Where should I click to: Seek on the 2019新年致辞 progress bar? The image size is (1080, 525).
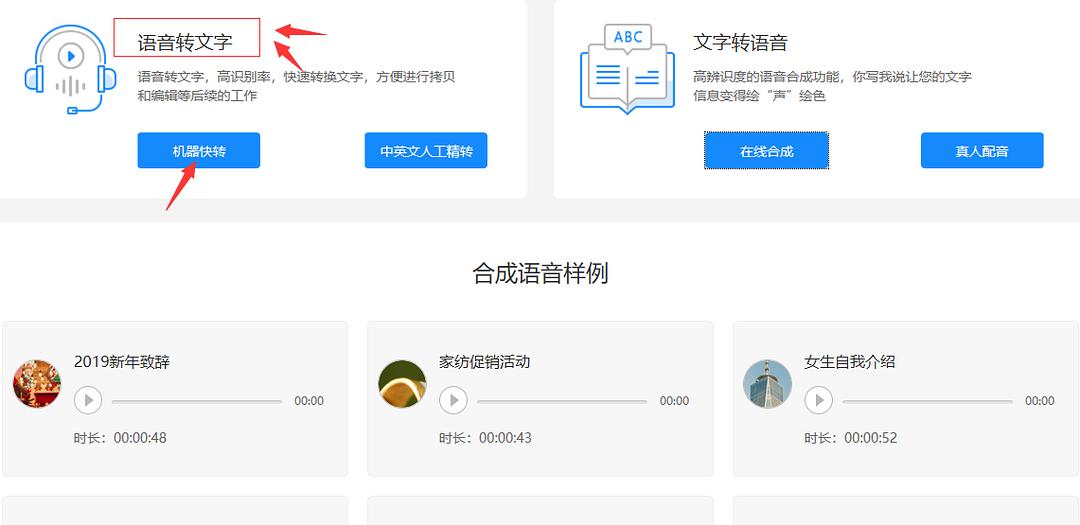(x=197, y=401)
